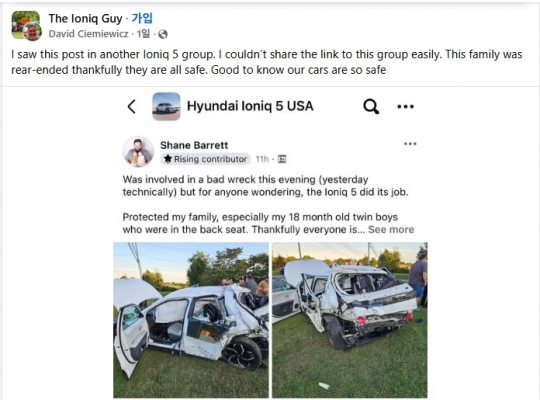Image resolution: width=540 pixels, height=400 pixels.
Task: Open the three-dot options on Shane Barrett's post
Action: click(x=410, y=144)
